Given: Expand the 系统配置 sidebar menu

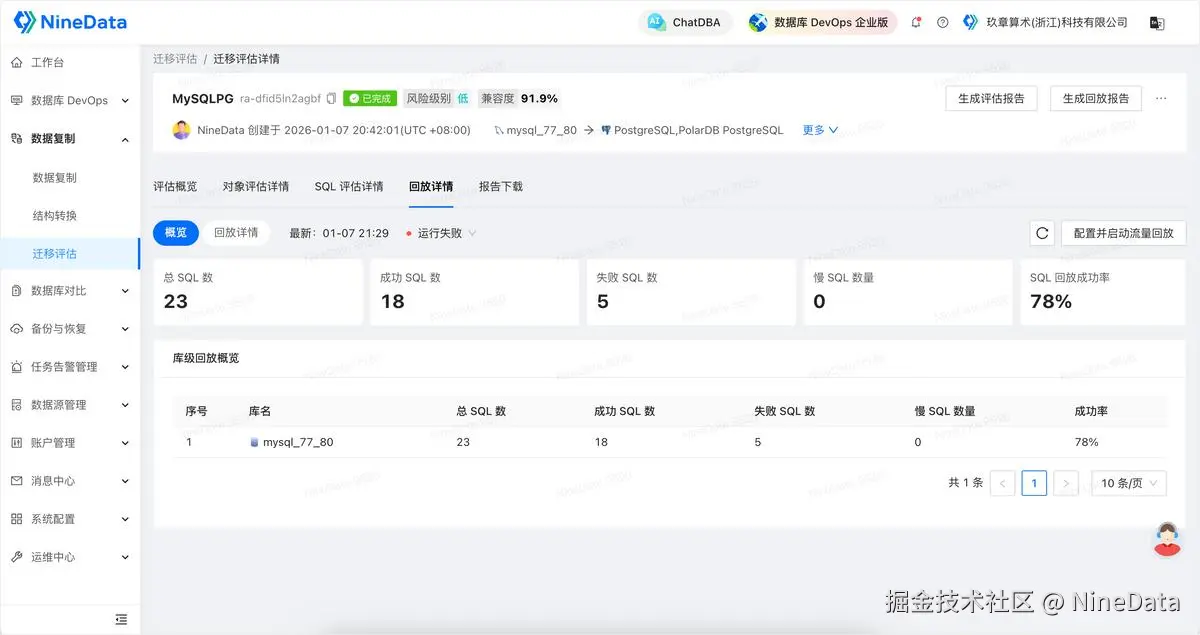Looking at the screenshot, I should 70,519.
